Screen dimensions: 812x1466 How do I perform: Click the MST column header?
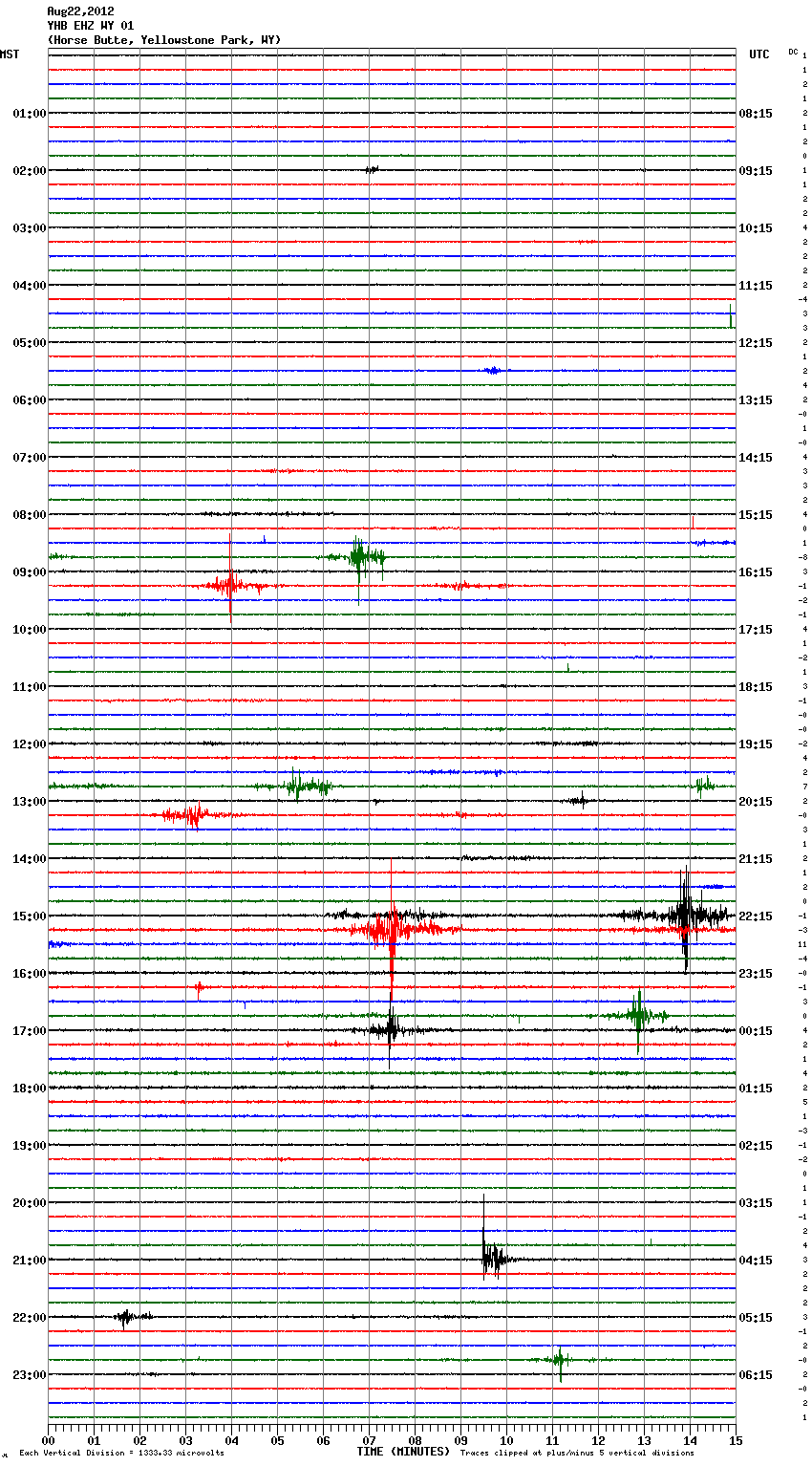click(x=10, y=54)
